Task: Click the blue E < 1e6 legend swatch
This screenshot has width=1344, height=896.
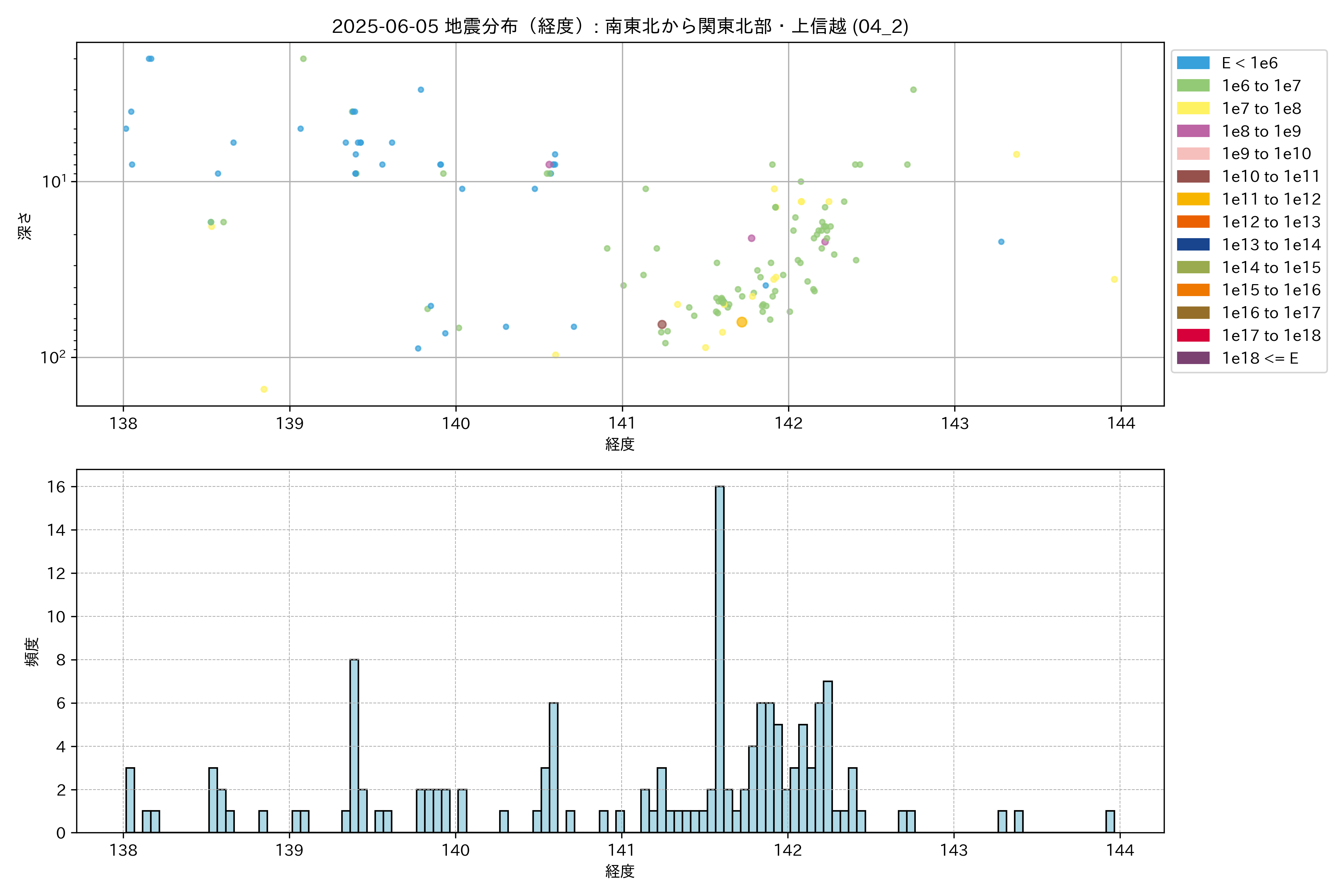Action: coord(1192,63)
